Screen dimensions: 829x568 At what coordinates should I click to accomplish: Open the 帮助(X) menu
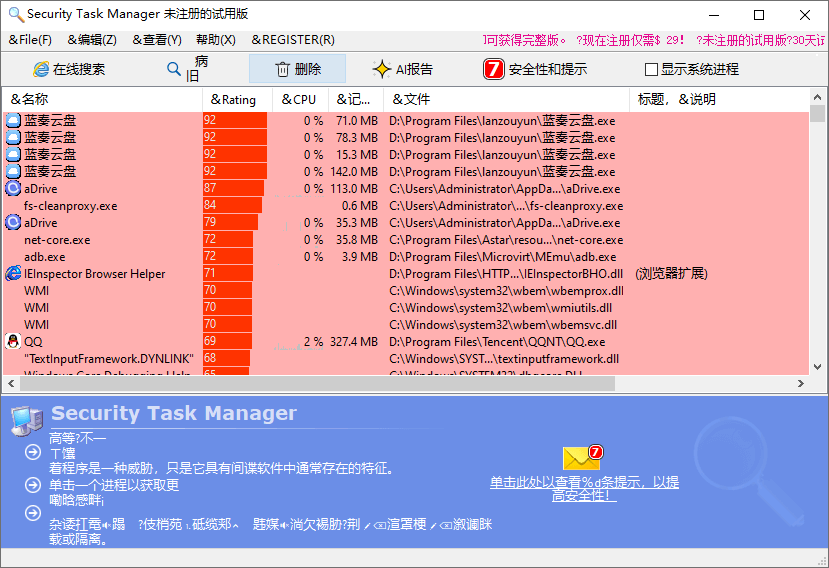(216, 40)
